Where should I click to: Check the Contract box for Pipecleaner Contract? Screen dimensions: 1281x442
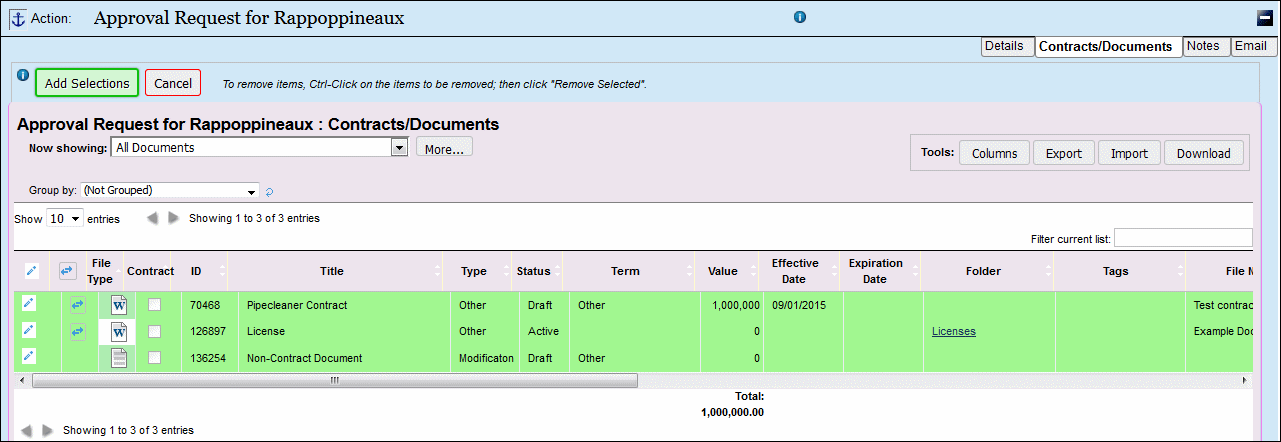coord(154,305)
